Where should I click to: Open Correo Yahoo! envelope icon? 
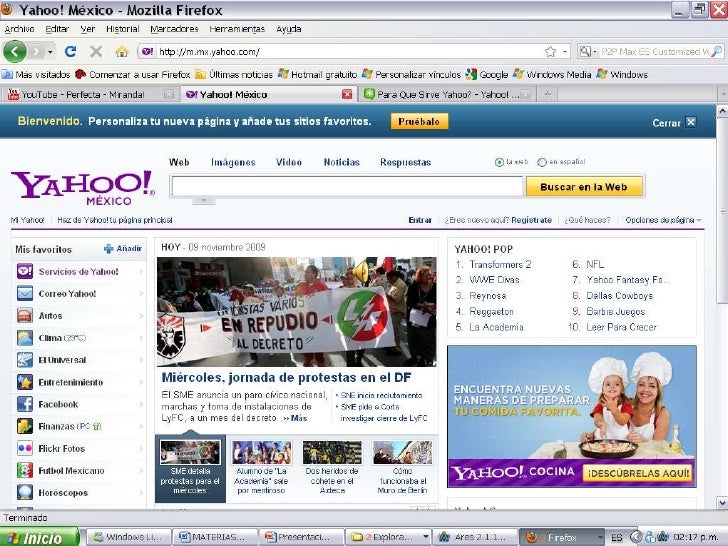pyautogui.click(x=25, y=293)
